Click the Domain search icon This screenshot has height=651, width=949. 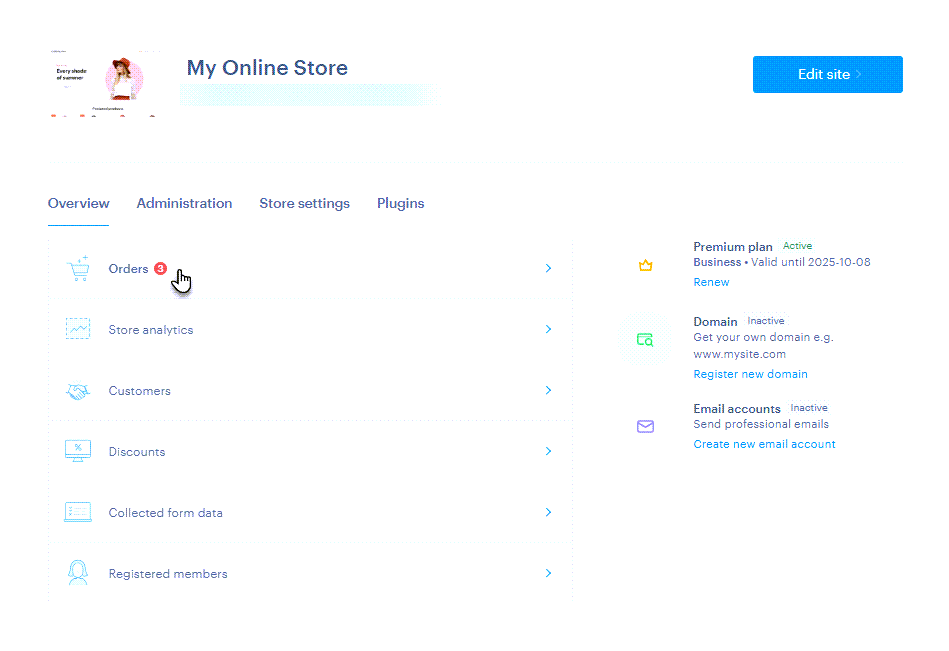pos(645,339)
